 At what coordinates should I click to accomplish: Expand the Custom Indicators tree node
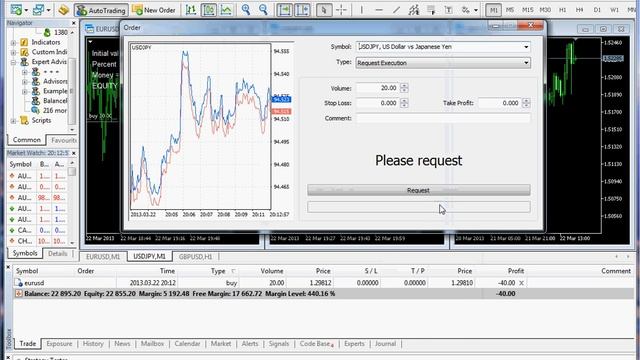point(13,53)
